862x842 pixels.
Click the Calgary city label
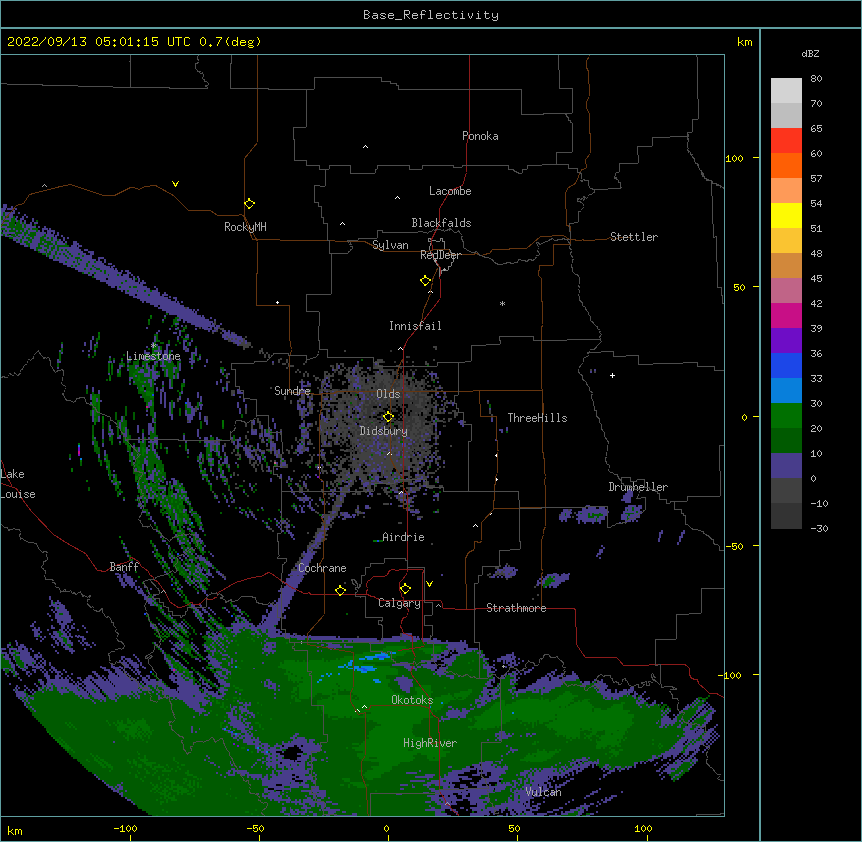point(399,603)
